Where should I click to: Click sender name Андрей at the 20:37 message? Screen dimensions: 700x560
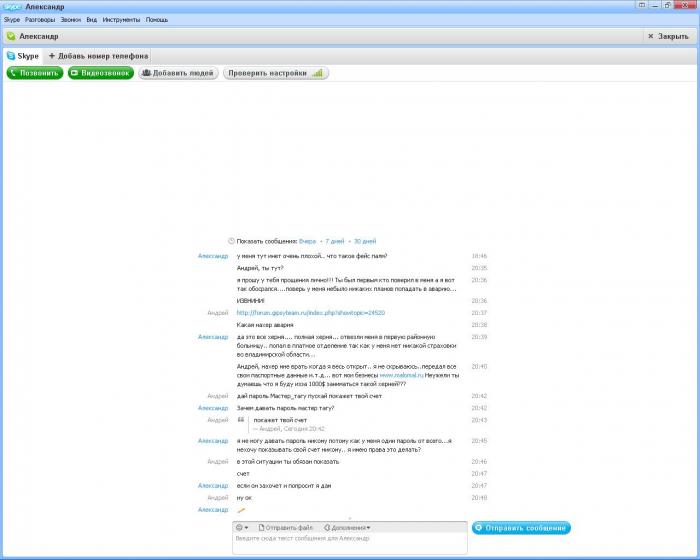point(218,313)
